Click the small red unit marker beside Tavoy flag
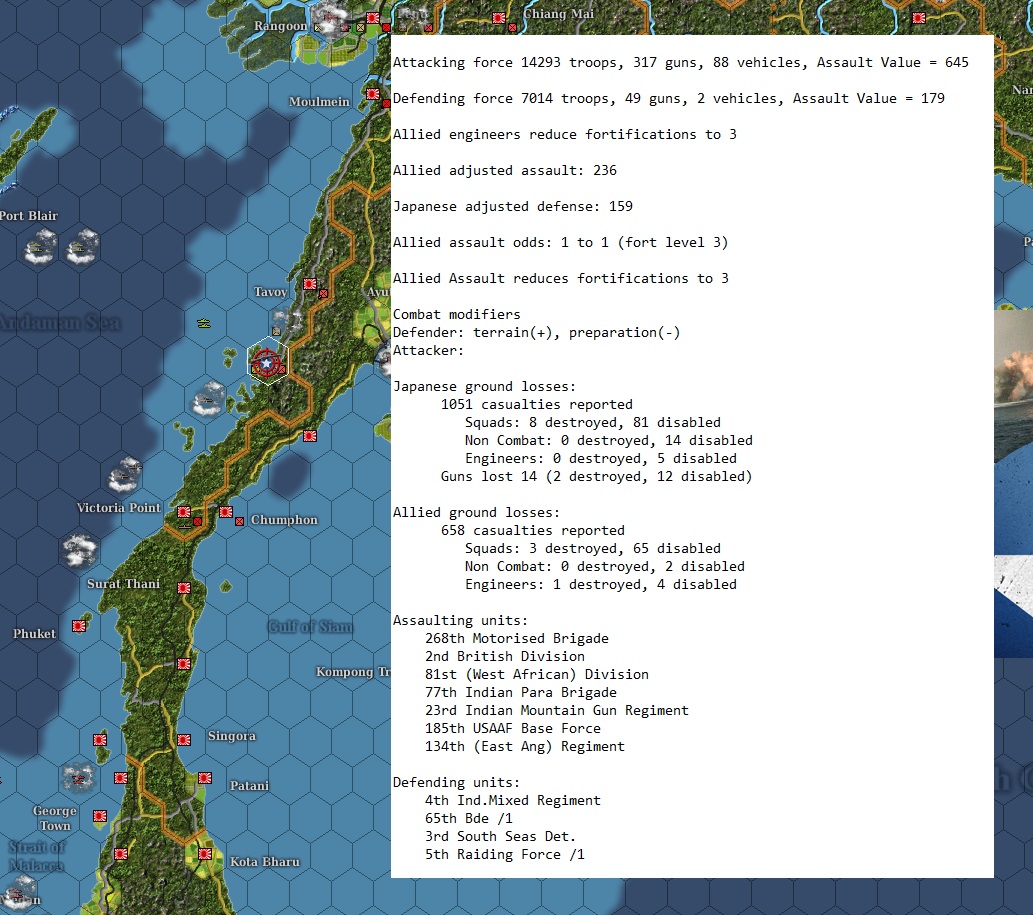The height and width of the screenshot is (915, 1033). (x=323, y=294)
